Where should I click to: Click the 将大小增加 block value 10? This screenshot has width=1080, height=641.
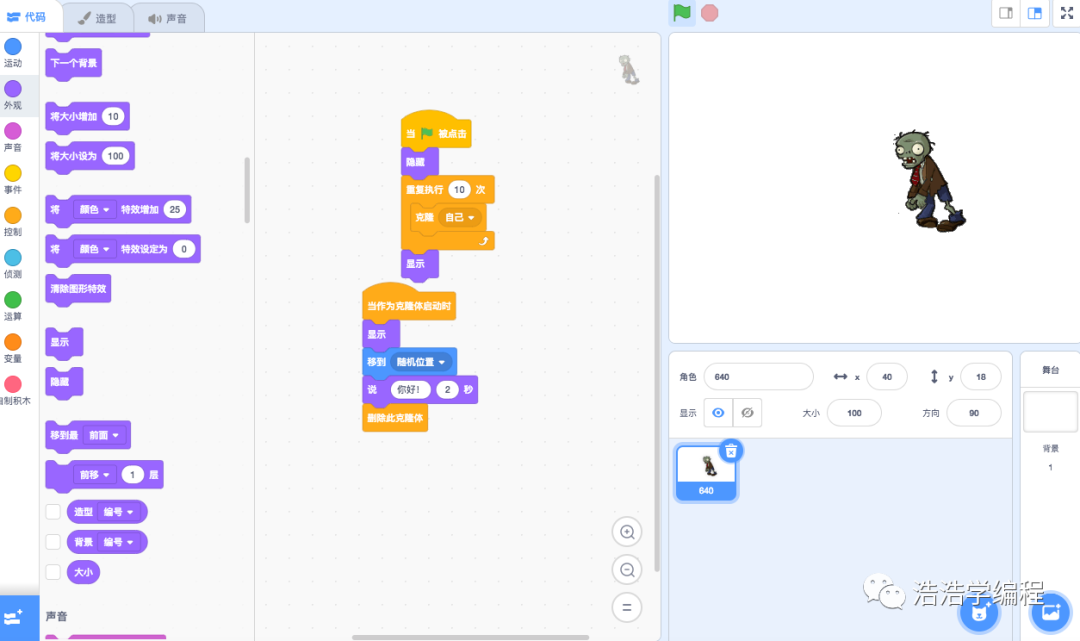tap(113, 116)
